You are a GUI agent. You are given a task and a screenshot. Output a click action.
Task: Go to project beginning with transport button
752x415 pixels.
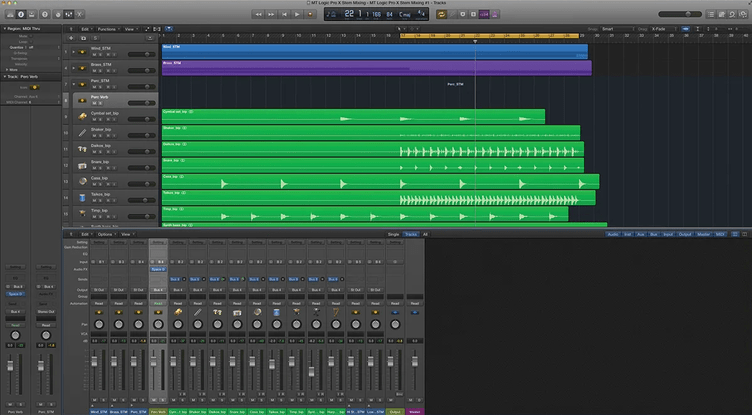[x=284, y=14]
